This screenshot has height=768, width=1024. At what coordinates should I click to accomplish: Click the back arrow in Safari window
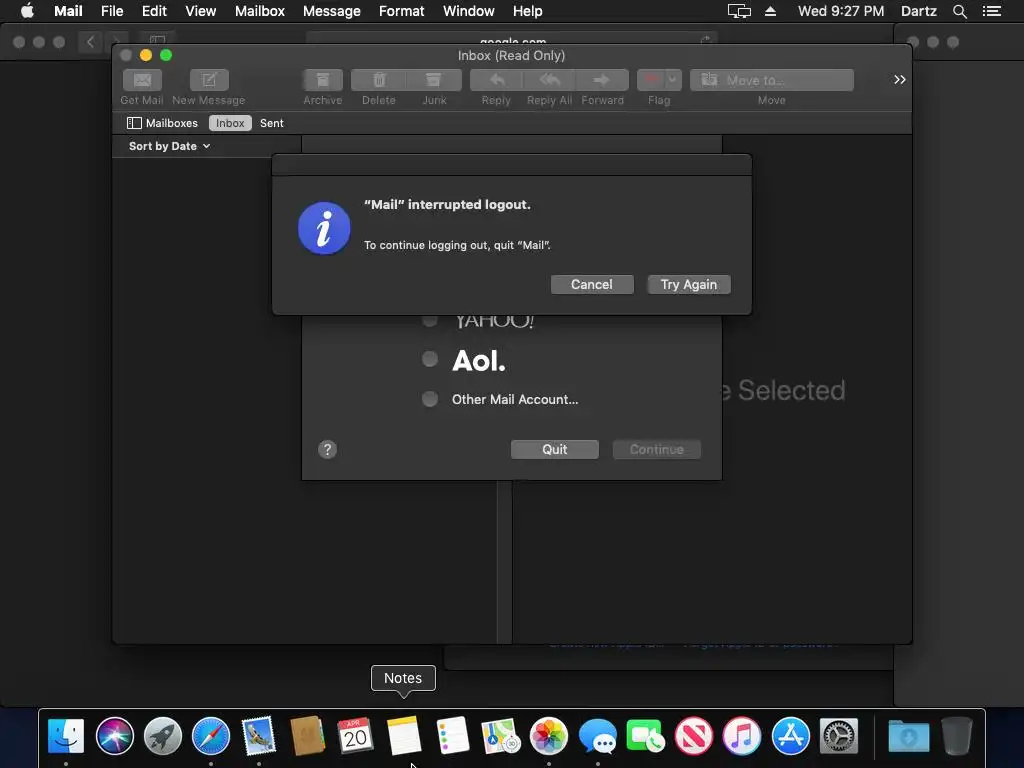pyautogui.click(x=91, y=42)
